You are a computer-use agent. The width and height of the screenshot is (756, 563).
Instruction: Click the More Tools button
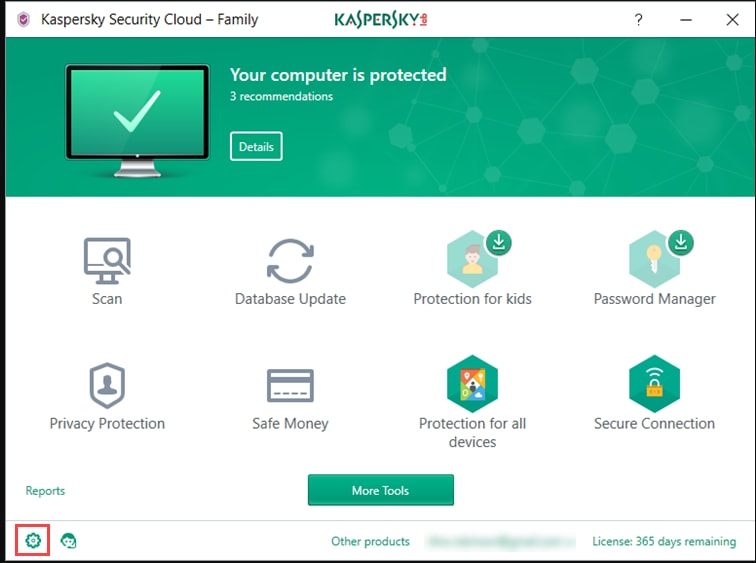pos(380,490)
